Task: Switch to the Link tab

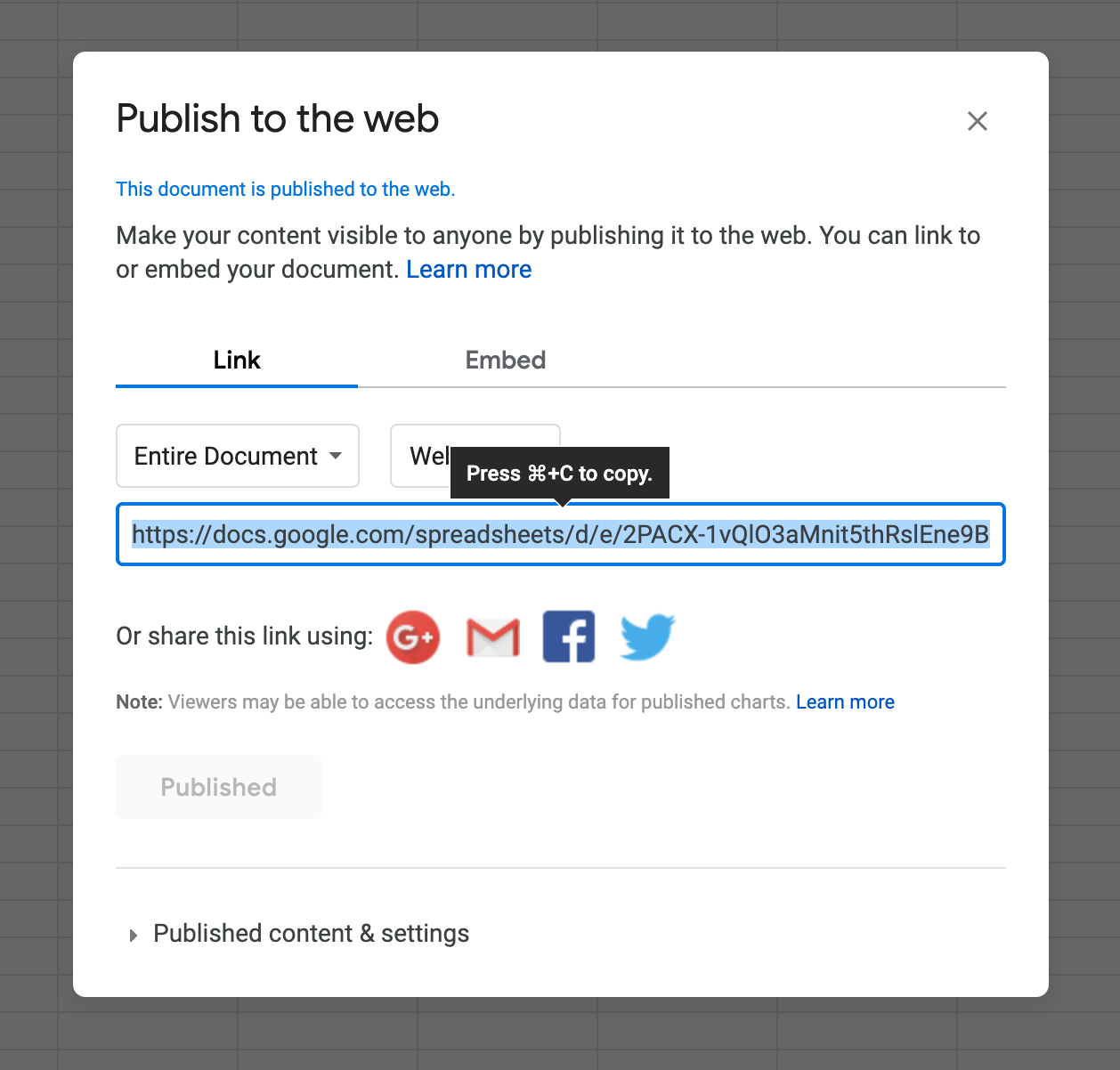Action: pyautogui.click(x=237, y=361)
